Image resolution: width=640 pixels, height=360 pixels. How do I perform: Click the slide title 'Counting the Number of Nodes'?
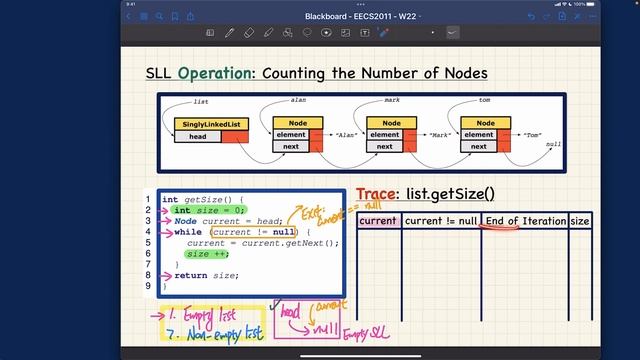[375, 73]
